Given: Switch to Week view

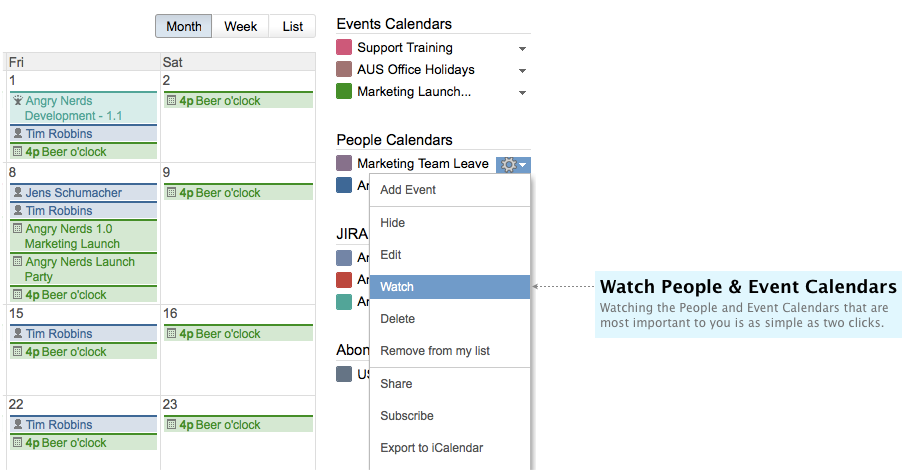Looking at the screenshot, I should pos(240,27).
